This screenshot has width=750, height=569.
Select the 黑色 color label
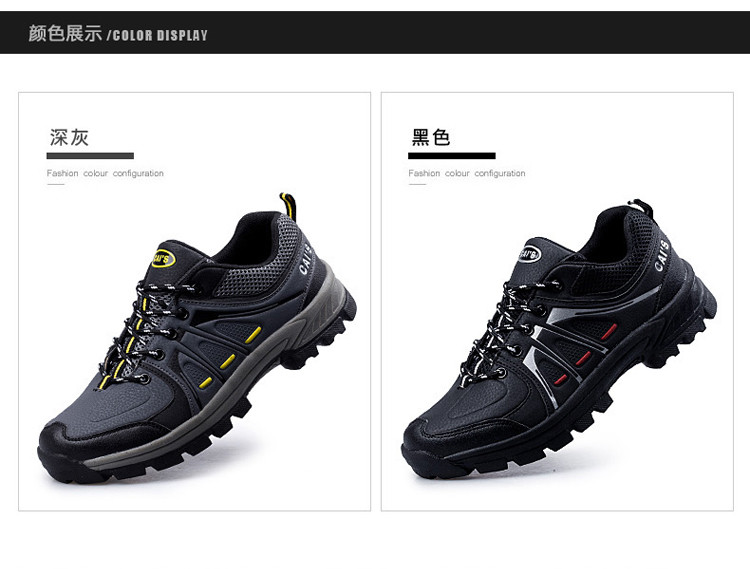click(431, 137)
